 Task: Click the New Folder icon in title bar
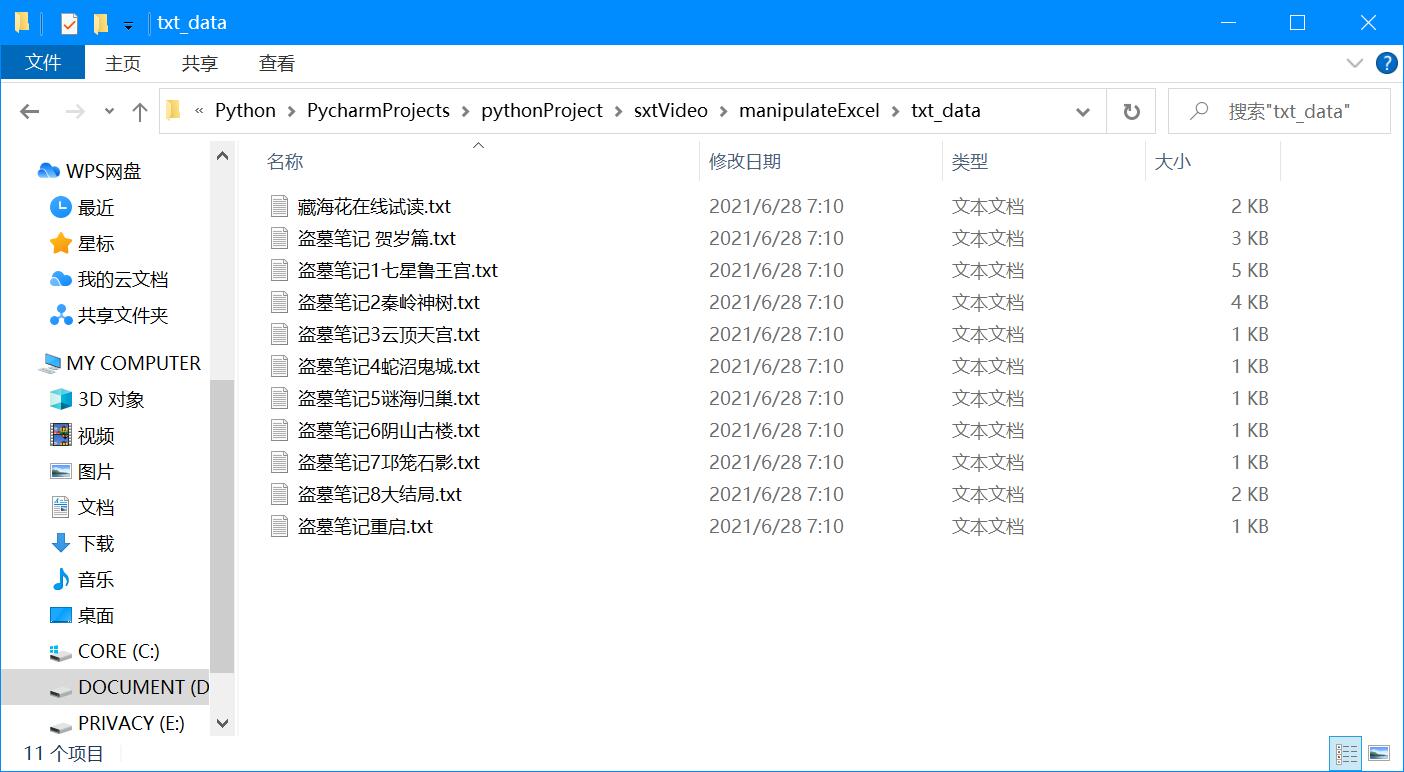100,23
